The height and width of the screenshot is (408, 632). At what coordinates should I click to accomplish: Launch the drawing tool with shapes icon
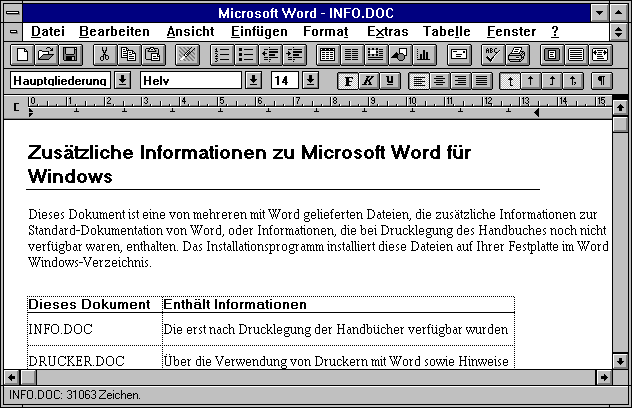[400, 55]
